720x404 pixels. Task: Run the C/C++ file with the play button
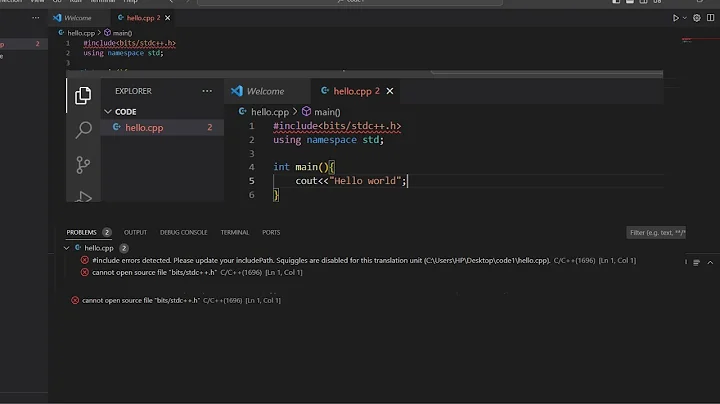[x=675, y=18]
